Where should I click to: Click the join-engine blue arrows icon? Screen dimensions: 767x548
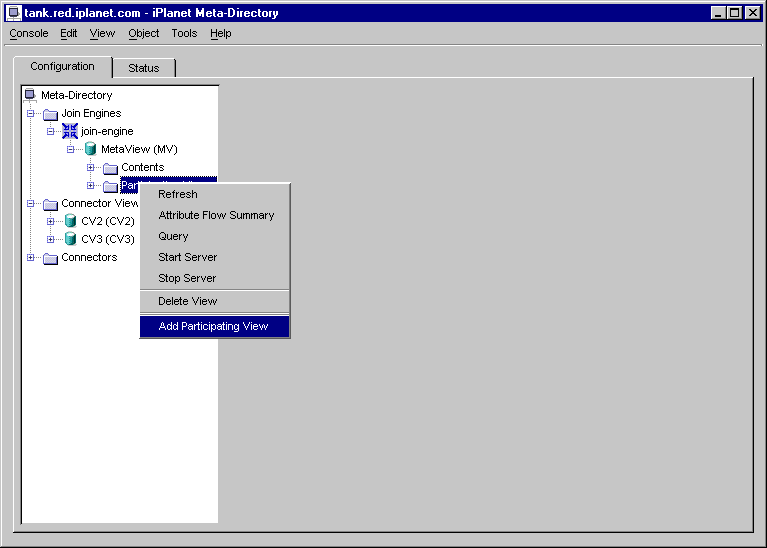(x=70, y=131)
